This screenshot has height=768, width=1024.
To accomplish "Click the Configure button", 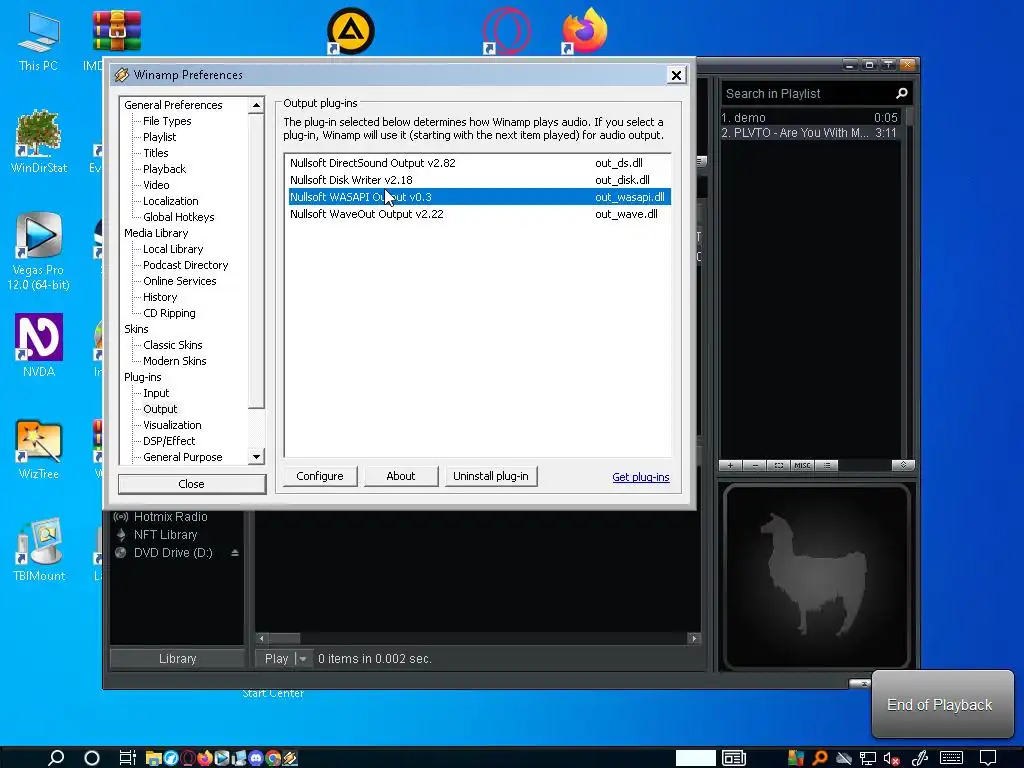I will [x=320, y=476].
